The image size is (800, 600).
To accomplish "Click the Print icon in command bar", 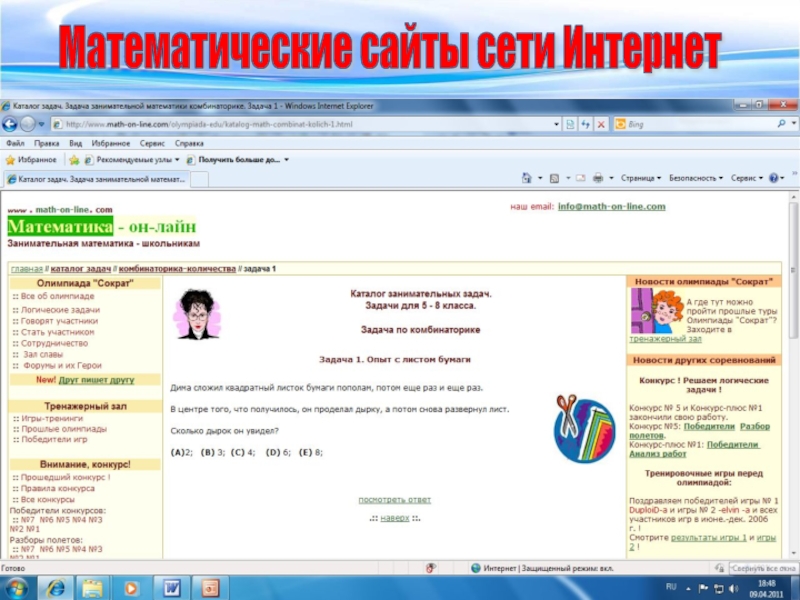I will [598, 178].
